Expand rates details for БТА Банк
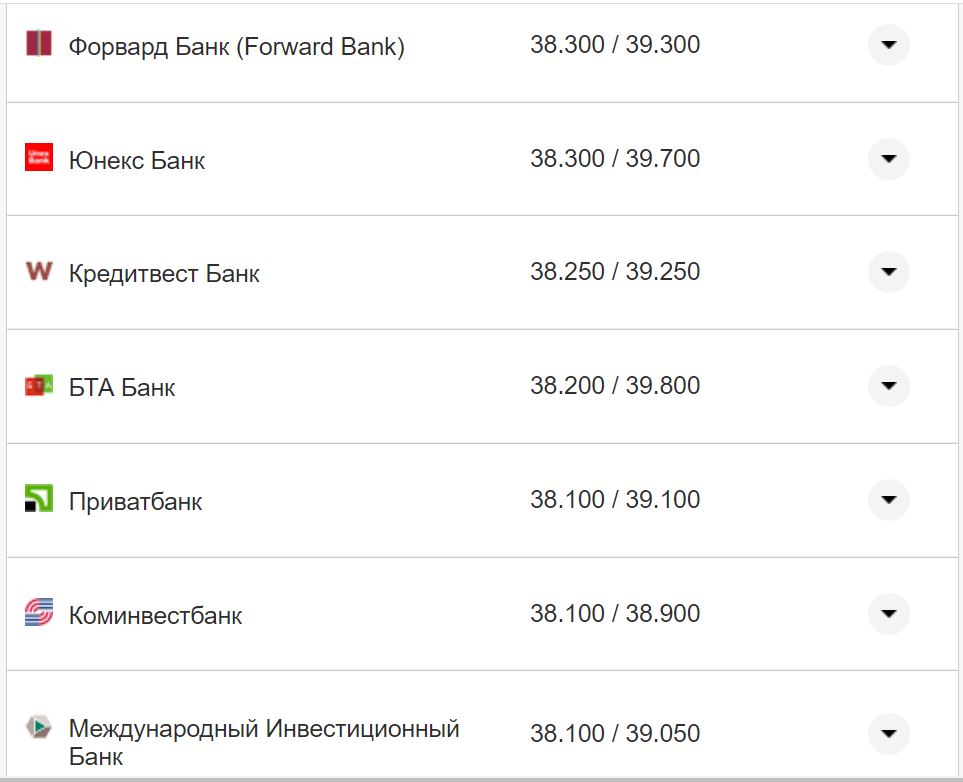 [x=888, y=385]
